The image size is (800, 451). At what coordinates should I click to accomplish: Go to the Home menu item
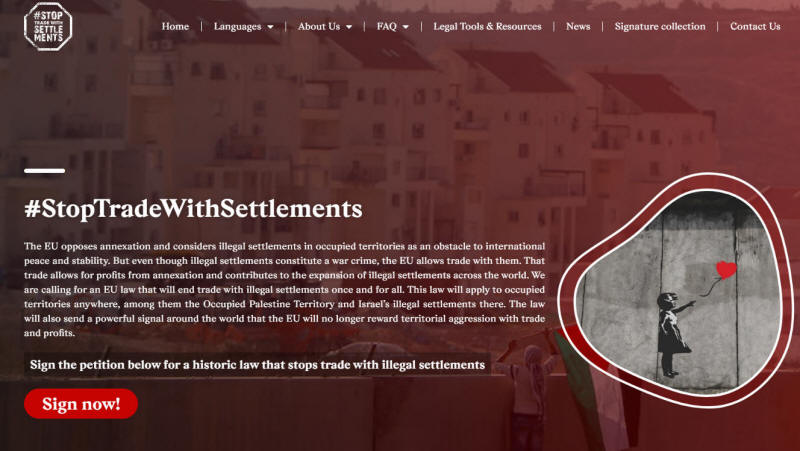click(175, 27)
